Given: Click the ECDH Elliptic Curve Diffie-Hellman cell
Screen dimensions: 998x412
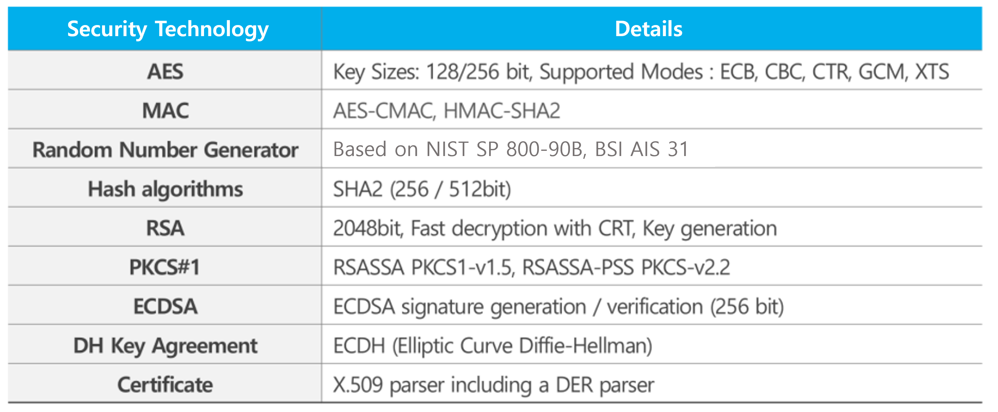Looking at the screenshot, I should pos(492,345).
